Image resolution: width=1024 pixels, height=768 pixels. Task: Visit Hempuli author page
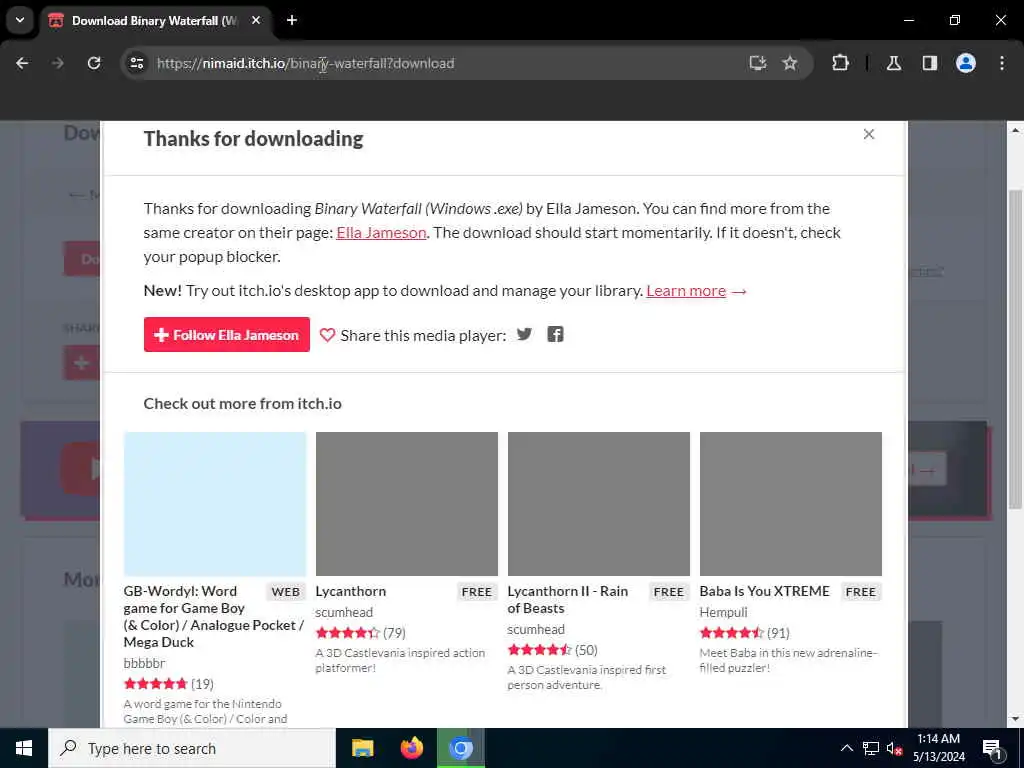724,612
